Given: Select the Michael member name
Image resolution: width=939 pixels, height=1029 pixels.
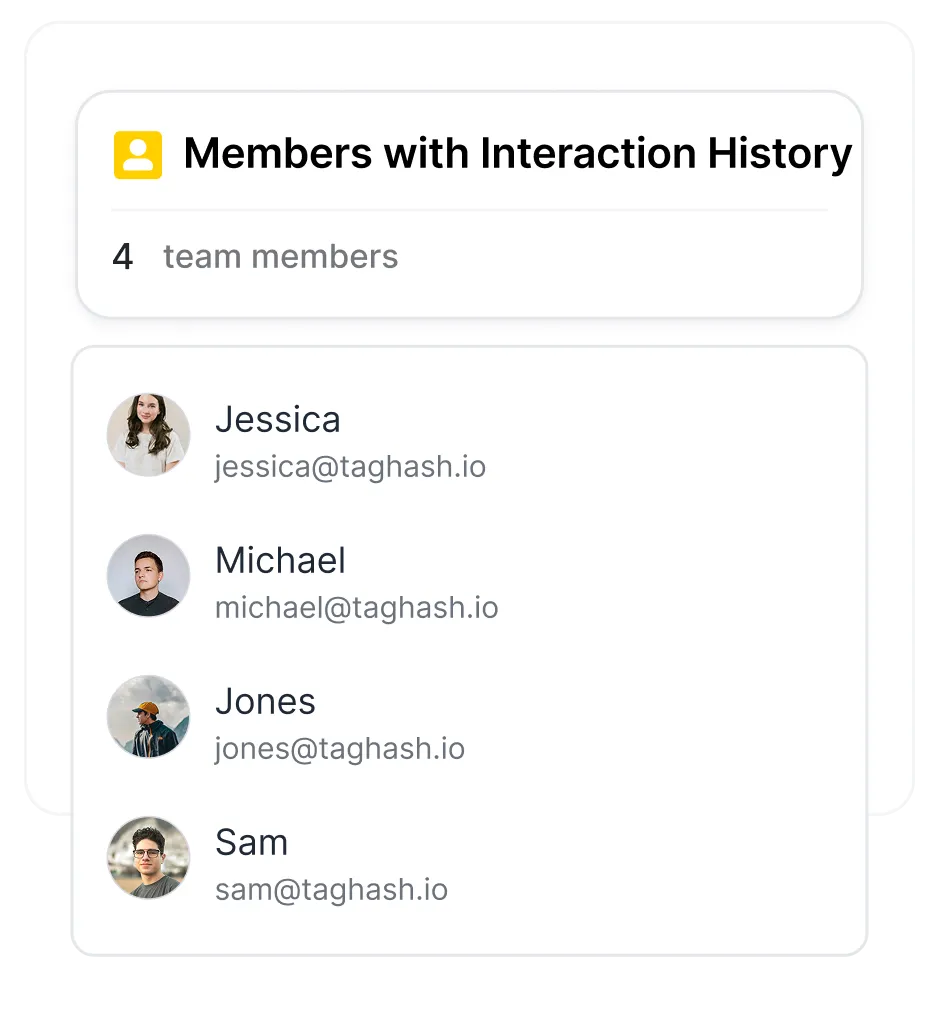Looking at the screenshot, I should click(280, 560).
